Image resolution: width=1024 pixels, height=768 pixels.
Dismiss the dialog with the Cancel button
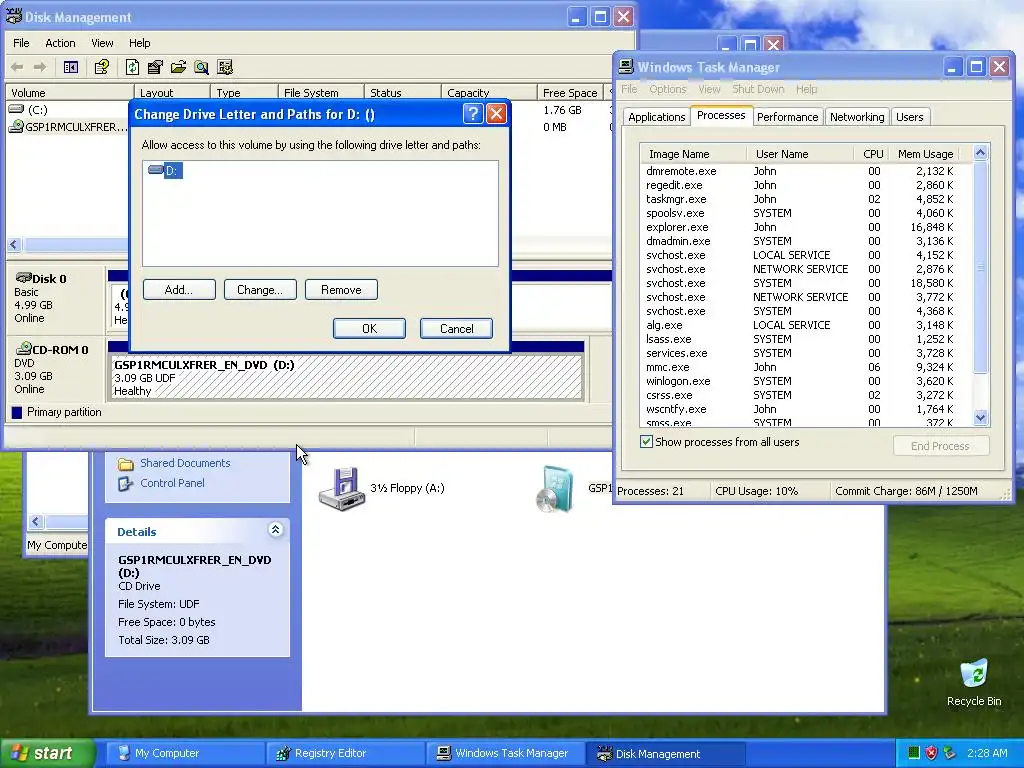pos(456,328)
